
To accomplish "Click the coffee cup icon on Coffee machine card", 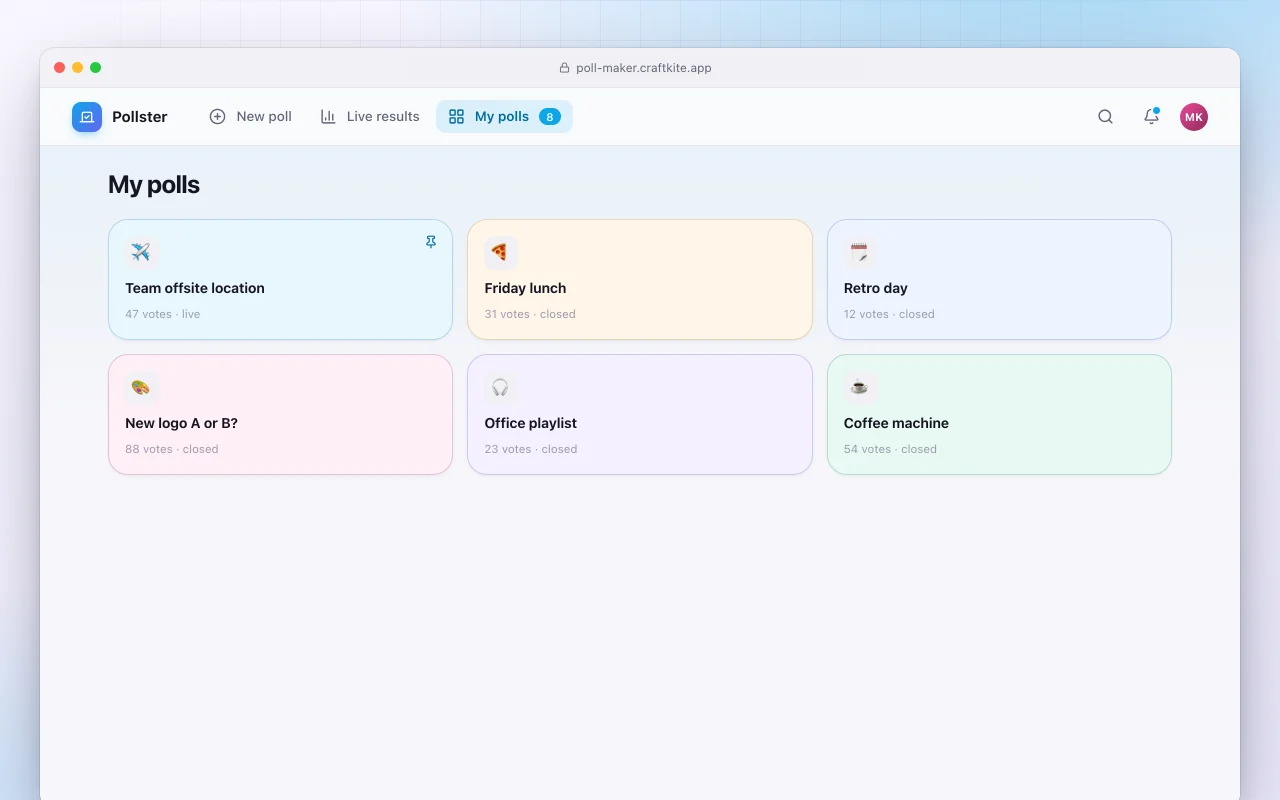I will (x=859, y=387).
